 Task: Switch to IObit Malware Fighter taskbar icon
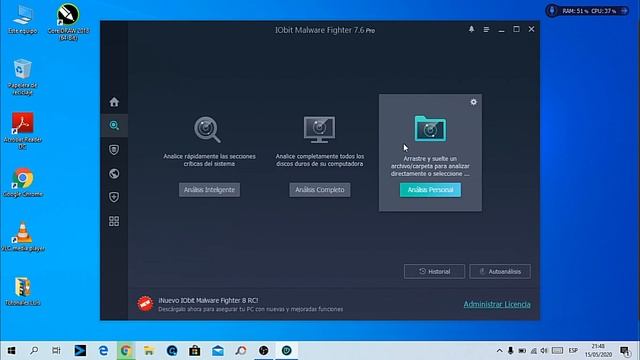click(287, 351)
